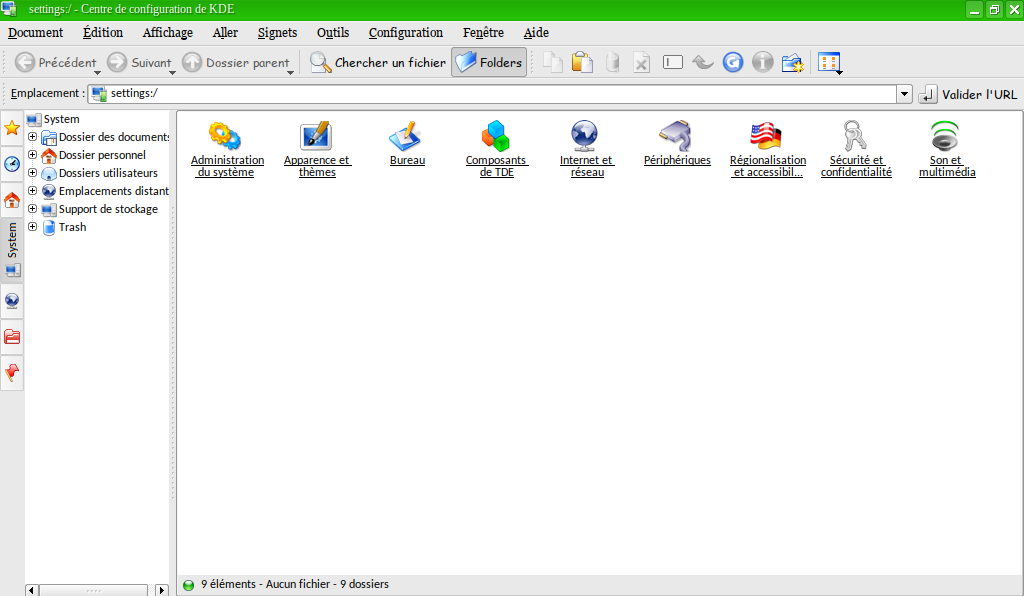Click the Undo arrow icon
Image resolution: width=1024 pixels, height=596 pixels.
703,62
